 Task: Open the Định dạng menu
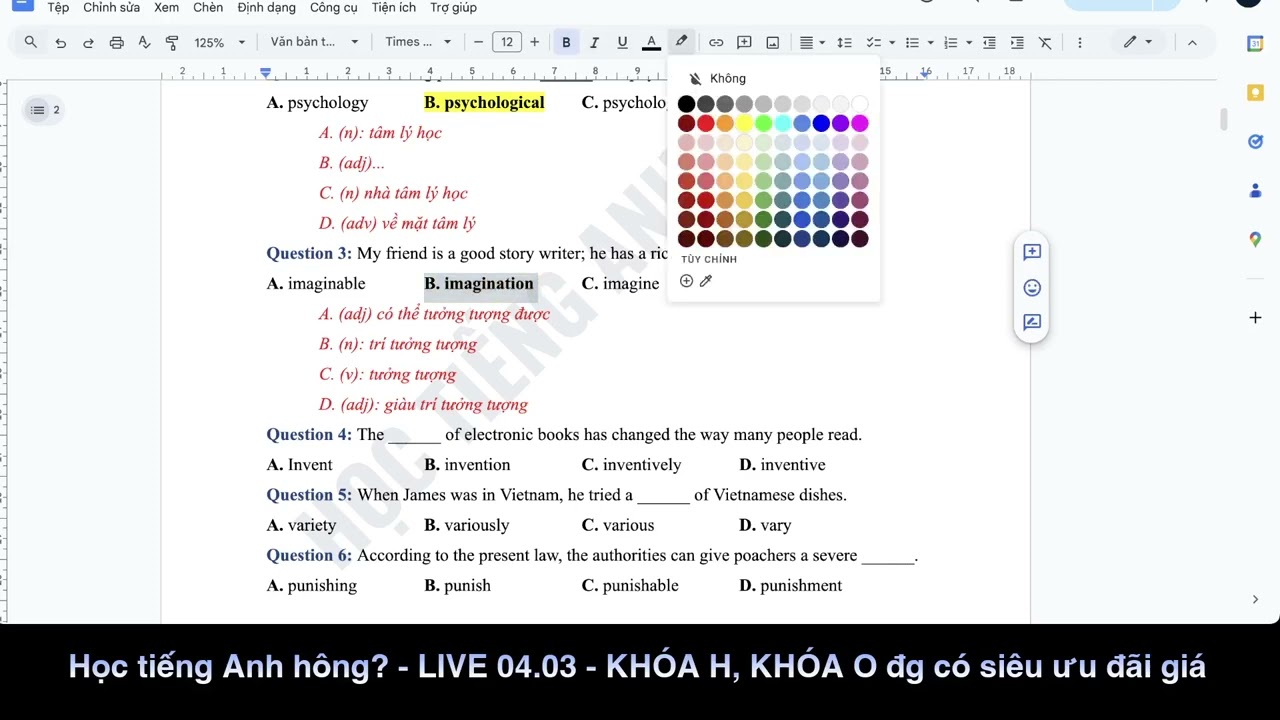[266, 7]
